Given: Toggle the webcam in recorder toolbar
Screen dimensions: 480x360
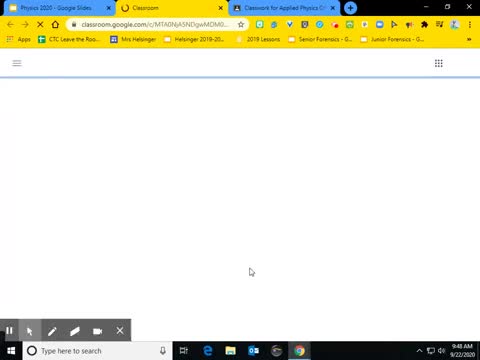Looking at the screenshot, I should pyautogui.click(x=97, y=331).
